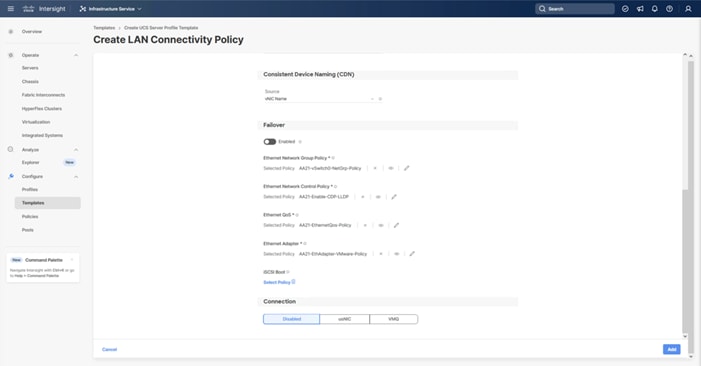Viewport: 701px width, 366px height.
Task: Open HyperFlex Clusters in sidebar
Action: coord(42,109)
